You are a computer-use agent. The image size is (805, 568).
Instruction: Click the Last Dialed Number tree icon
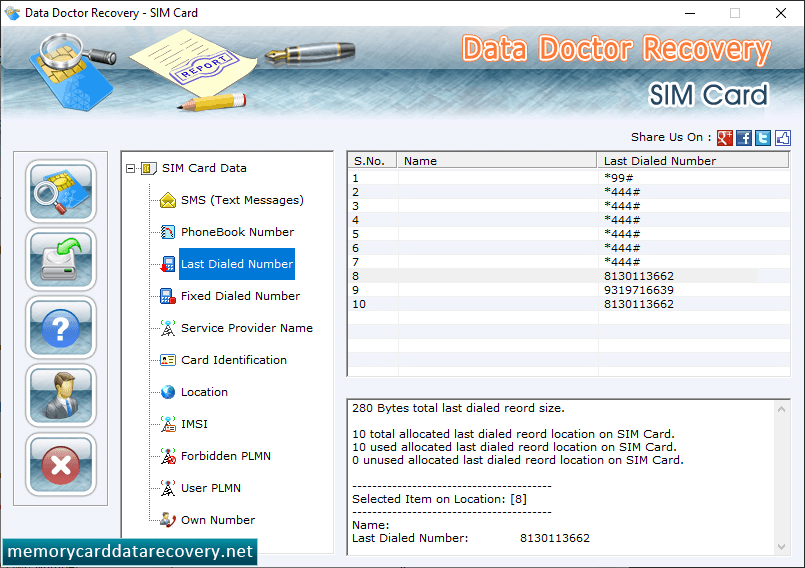tap(168, 264)
